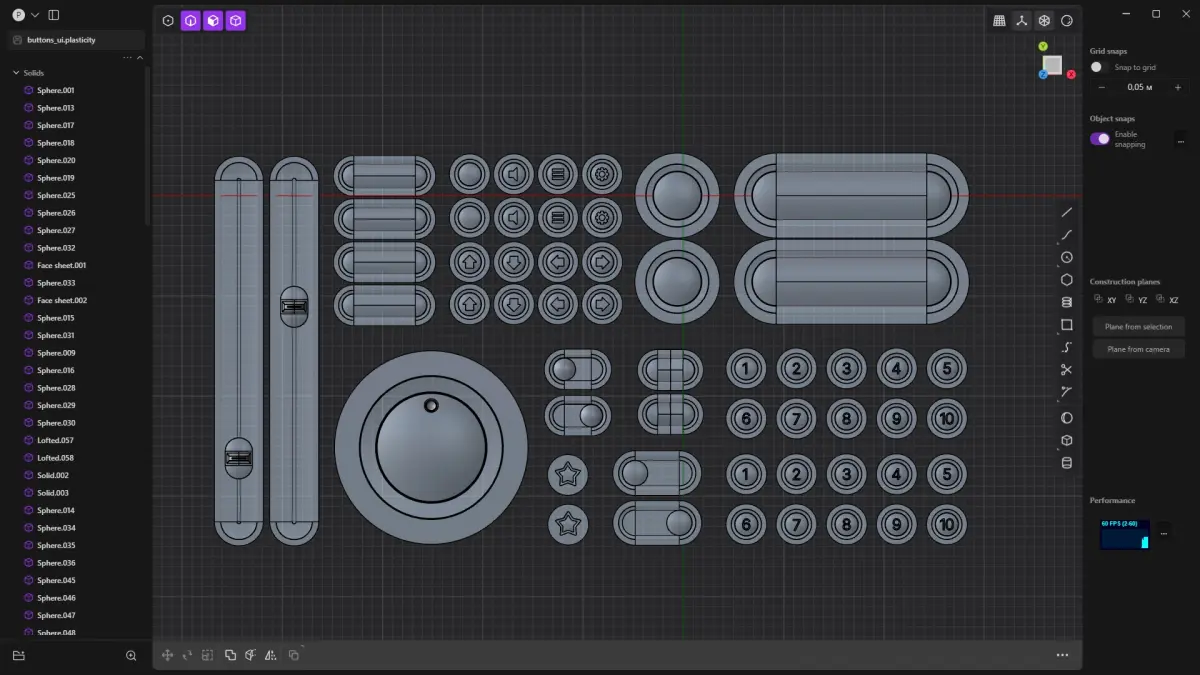Click the material sphere shading icon

click(x=1067, y=21)
